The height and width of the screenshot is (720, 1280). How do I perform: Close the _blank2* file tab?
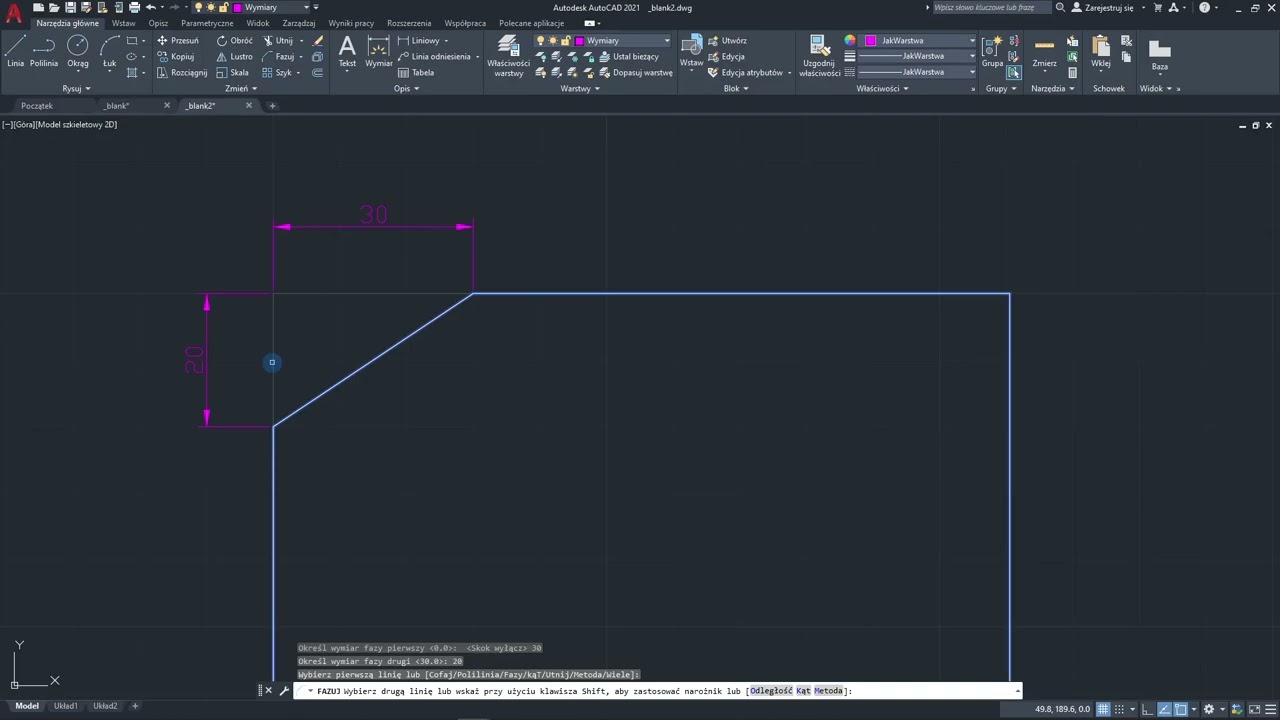click(249, 105)
